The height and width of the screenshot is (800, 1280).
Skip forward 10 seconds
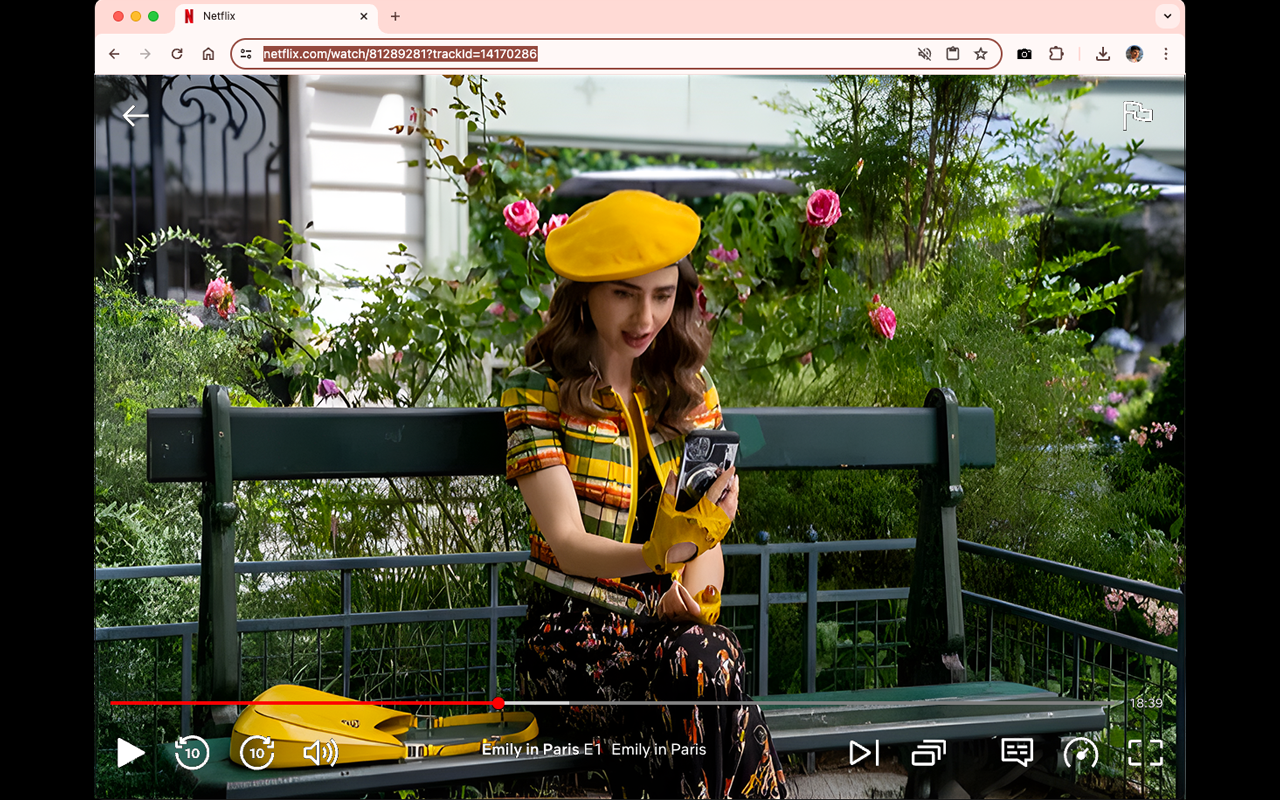tap(257, 752)
